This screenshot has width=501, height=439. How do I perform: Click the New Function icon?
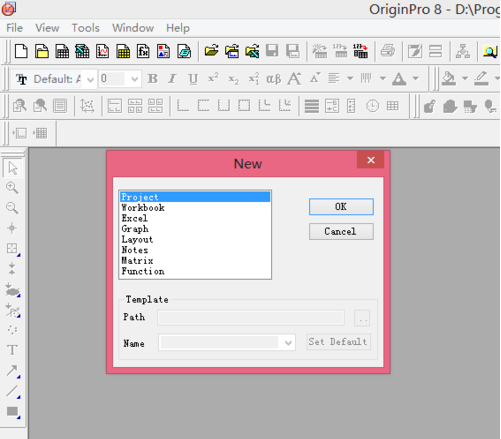143,52
